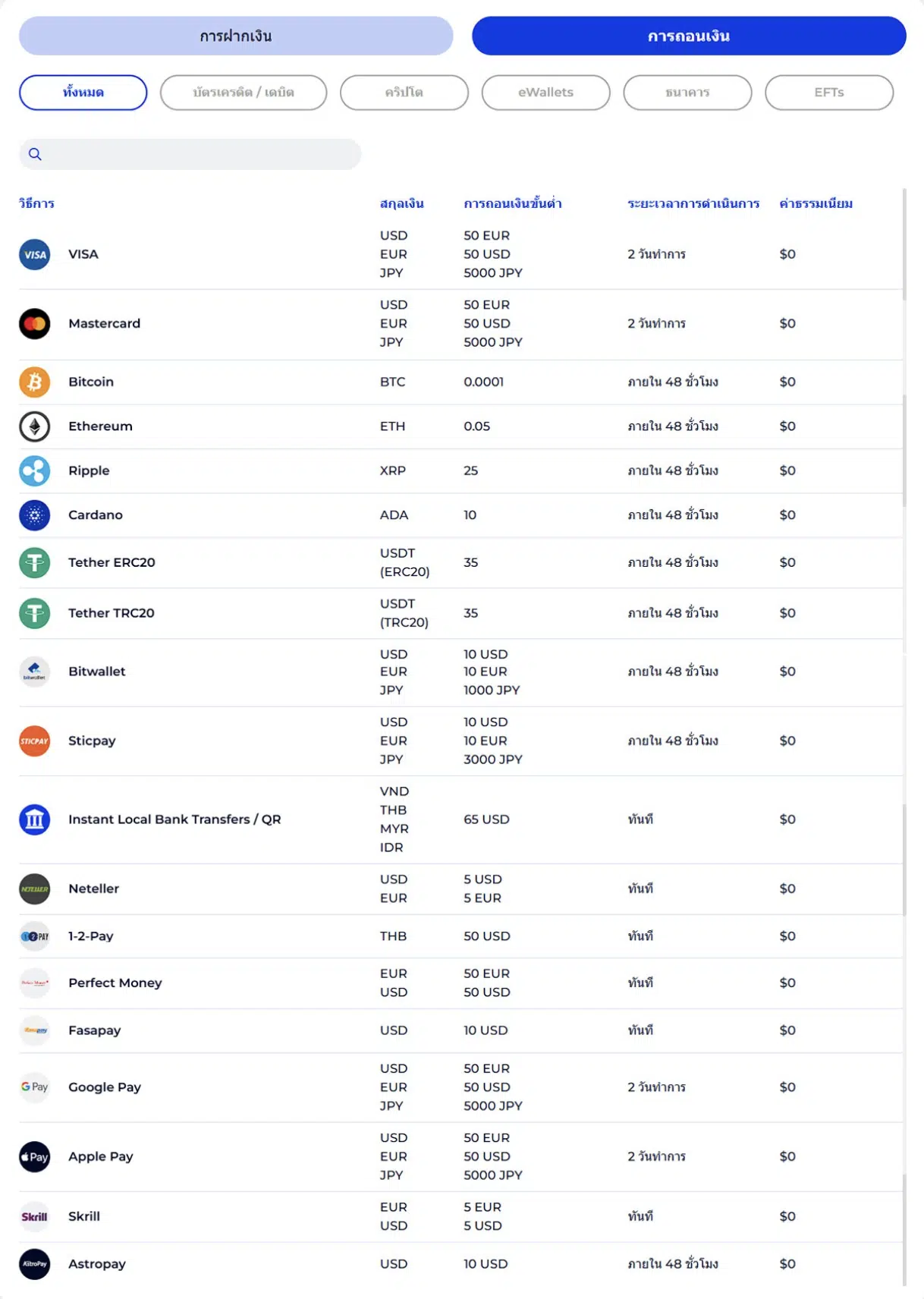Click the ADA currency cell

click(x=394, y=515)
